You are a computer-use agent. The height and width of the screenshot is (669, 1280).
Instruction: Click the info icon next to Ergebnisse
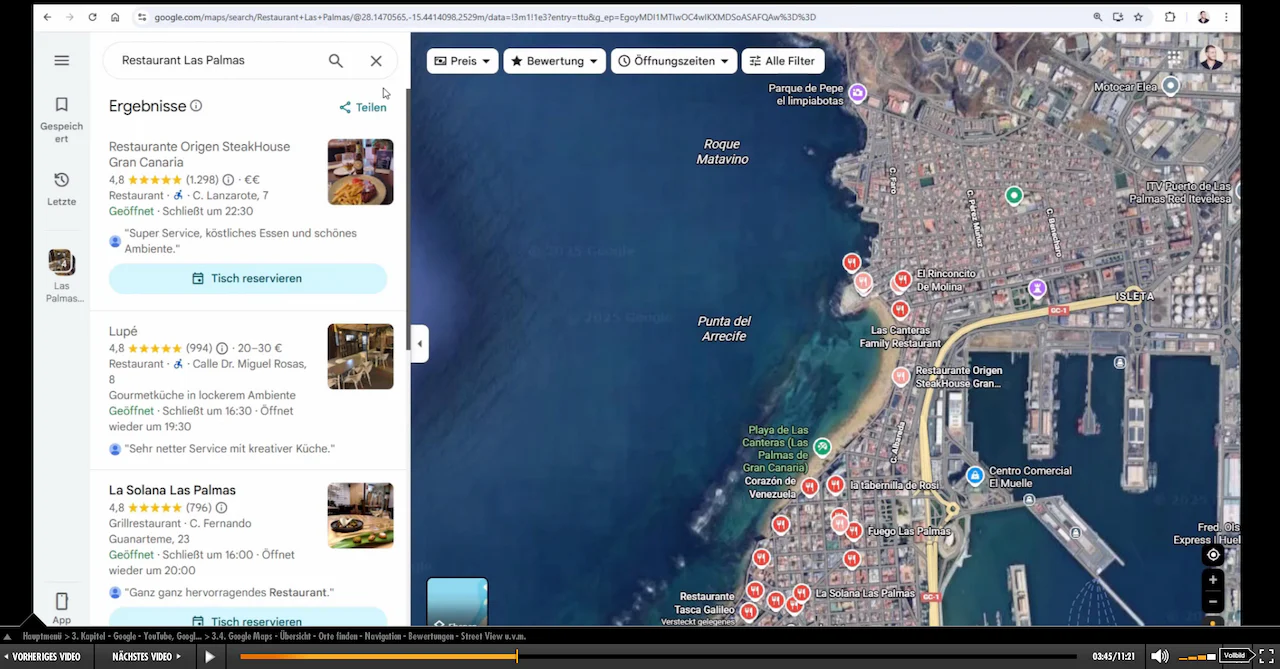(x=196, y=106)
